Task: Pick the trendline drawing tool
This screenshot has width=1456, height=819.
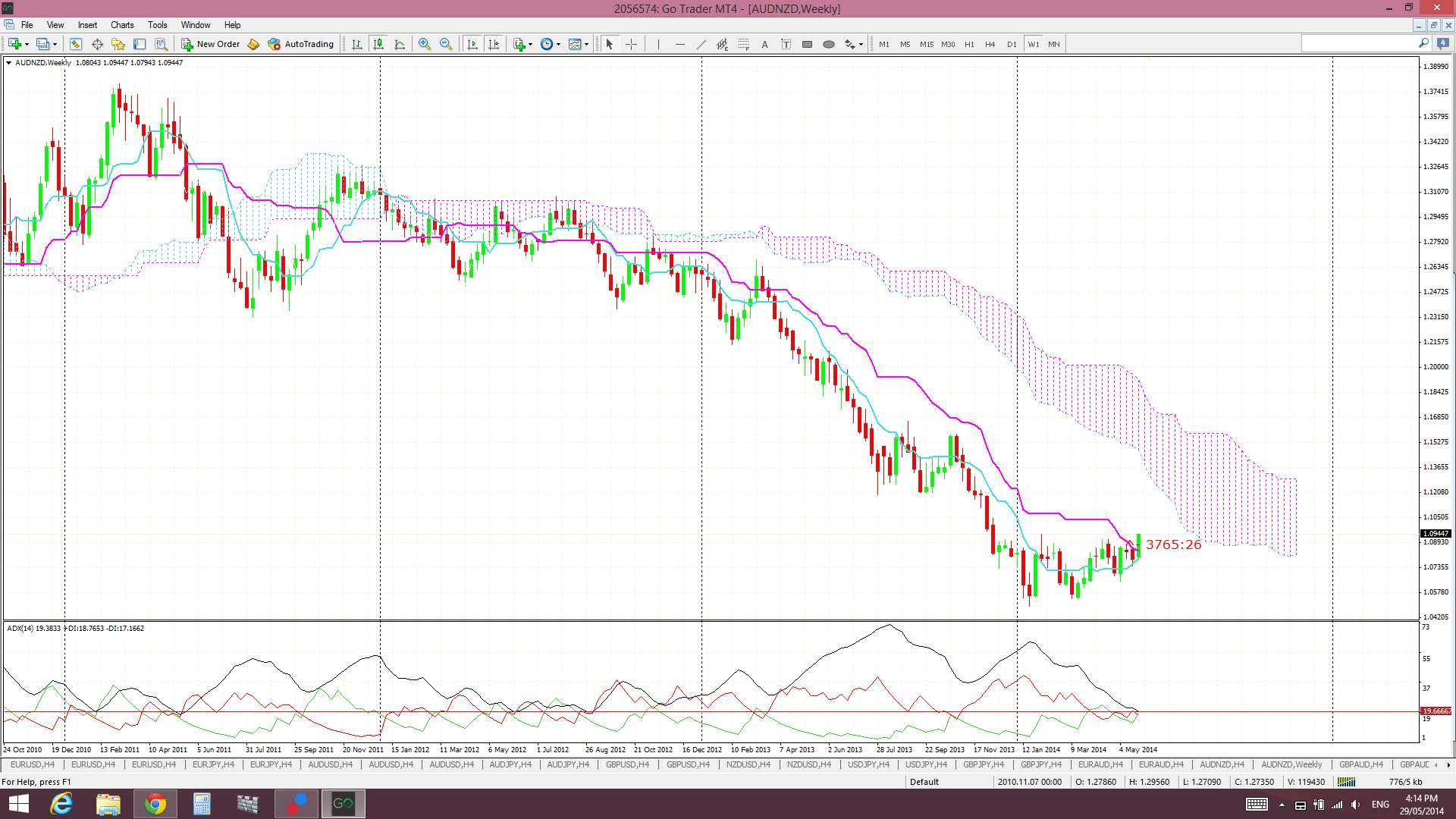Action: [701, 44]
